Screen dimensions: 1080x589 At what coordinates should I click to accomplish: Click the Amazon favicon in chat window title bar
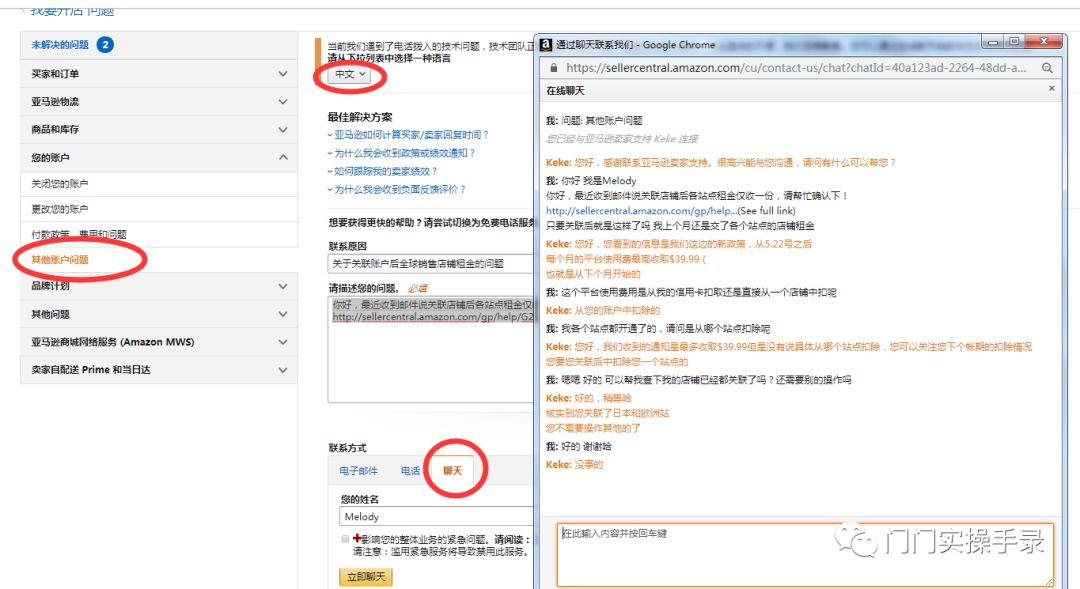546,45
